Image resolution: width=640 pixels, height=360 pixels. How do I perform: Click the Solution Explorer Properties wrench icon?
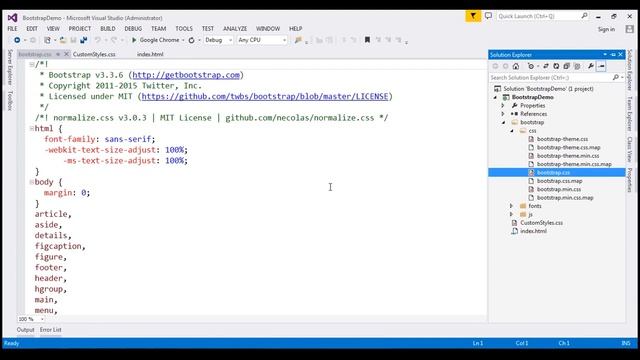[591, 66]
